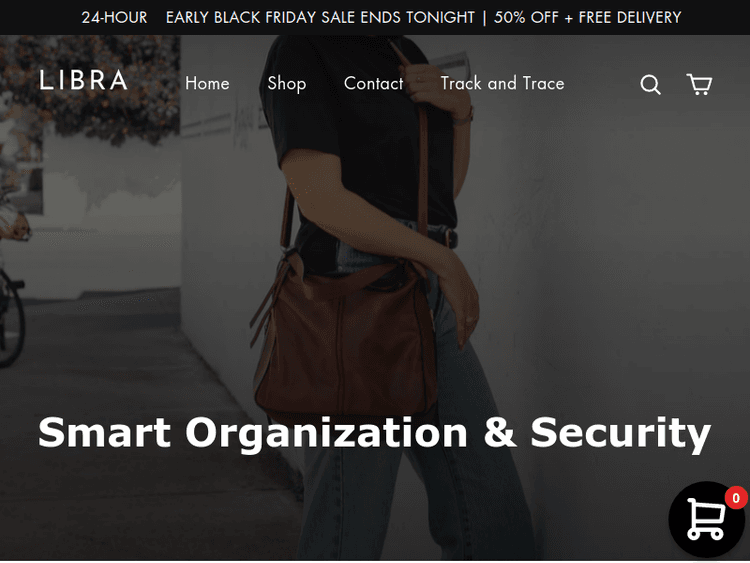The height and width of the screenshot is (563, 750).
Task: Open the floating black cart button
Action: coord(706,519)
